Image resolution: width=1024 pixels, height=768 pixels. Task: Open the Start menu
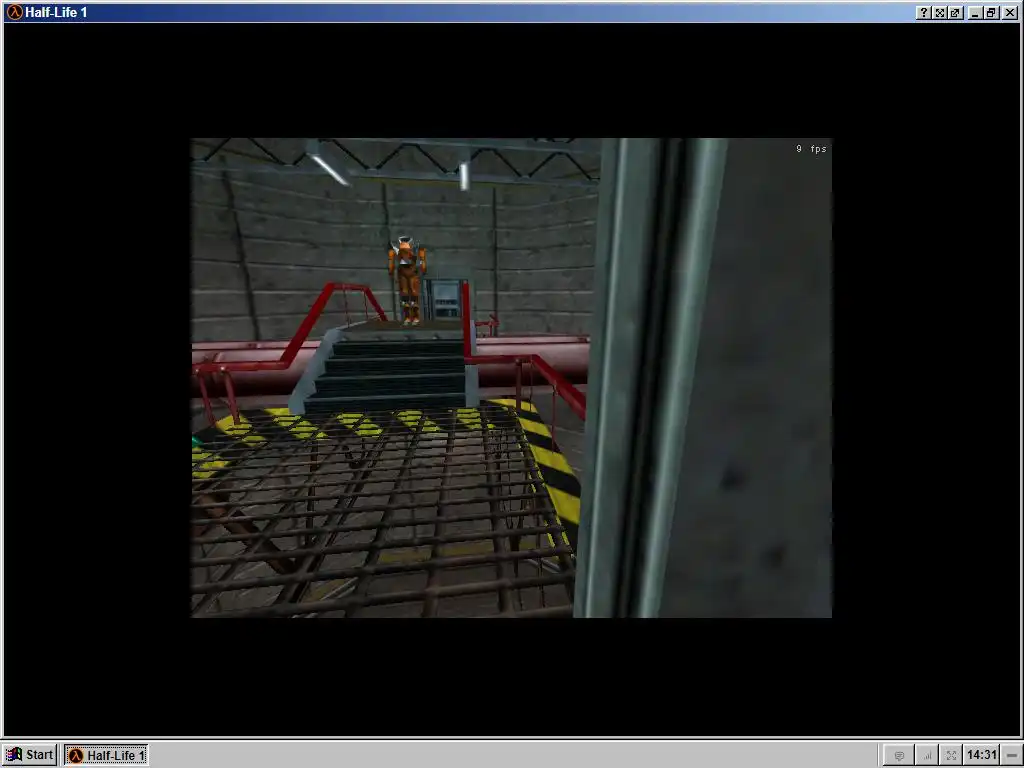point(29,755)
